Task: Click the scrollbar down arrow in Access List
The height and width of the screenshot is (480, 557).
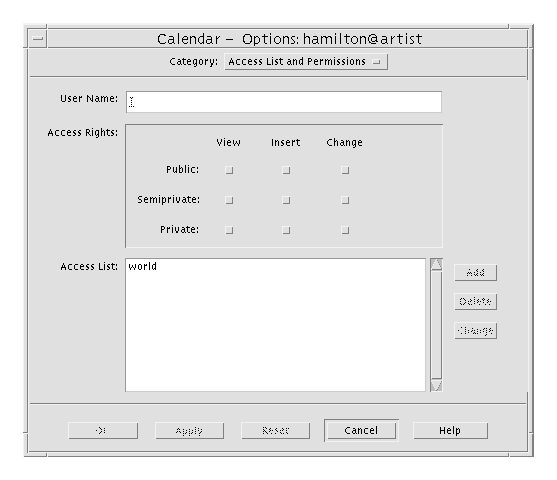Action: 436,385
